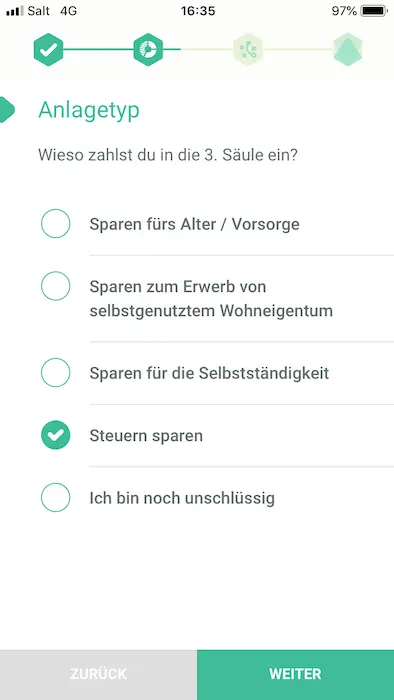Select Sparen für die Selbstständigkeit radio

pyautogui.click(x=56, y=372)
